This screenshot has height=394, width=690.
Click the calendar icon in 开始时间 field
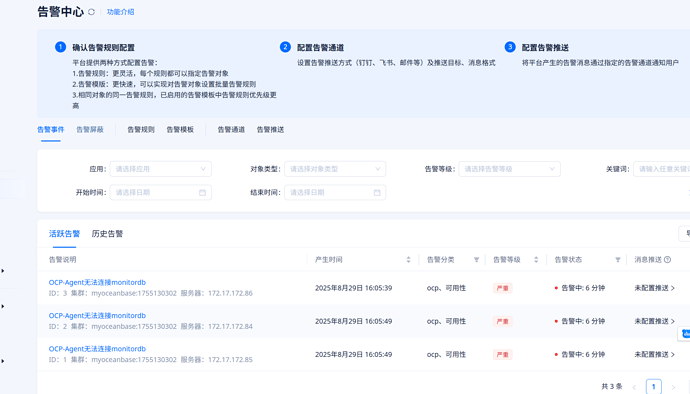tap(202, 192)
